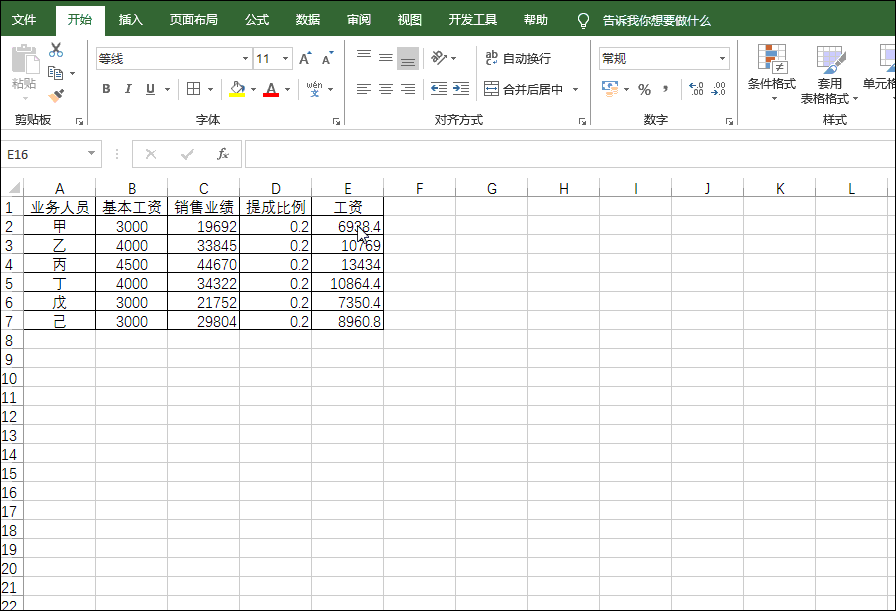The image size is (896, 611).
Task: Click the middle align icon
Action: coord(386,58)
